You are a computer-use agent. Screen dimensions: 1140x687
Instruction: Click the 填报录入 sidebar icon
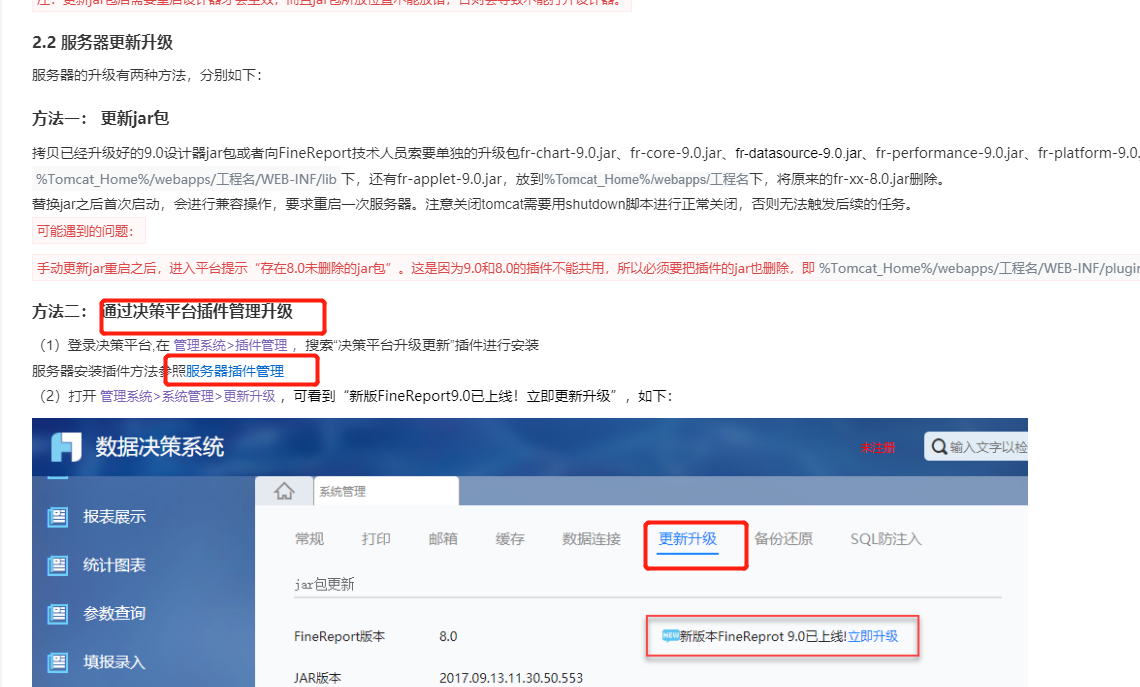pyautogui.click(x=57, y=662)
